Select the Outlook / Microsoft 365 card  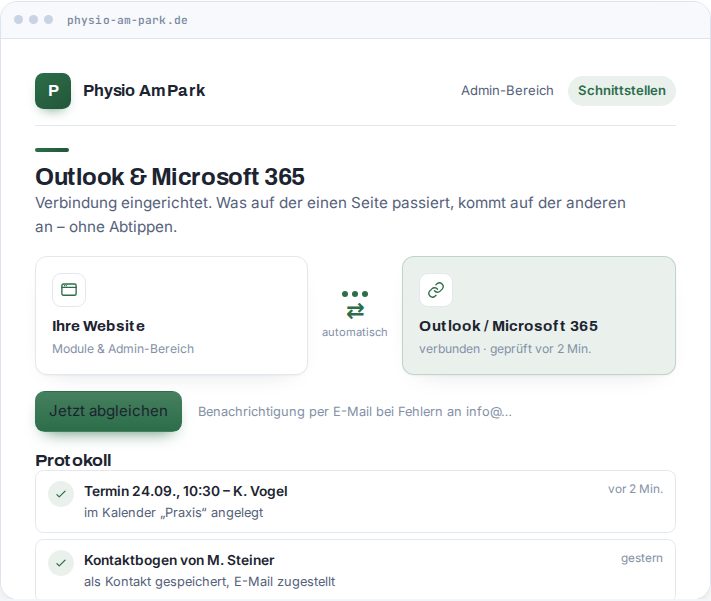(539, 316)
